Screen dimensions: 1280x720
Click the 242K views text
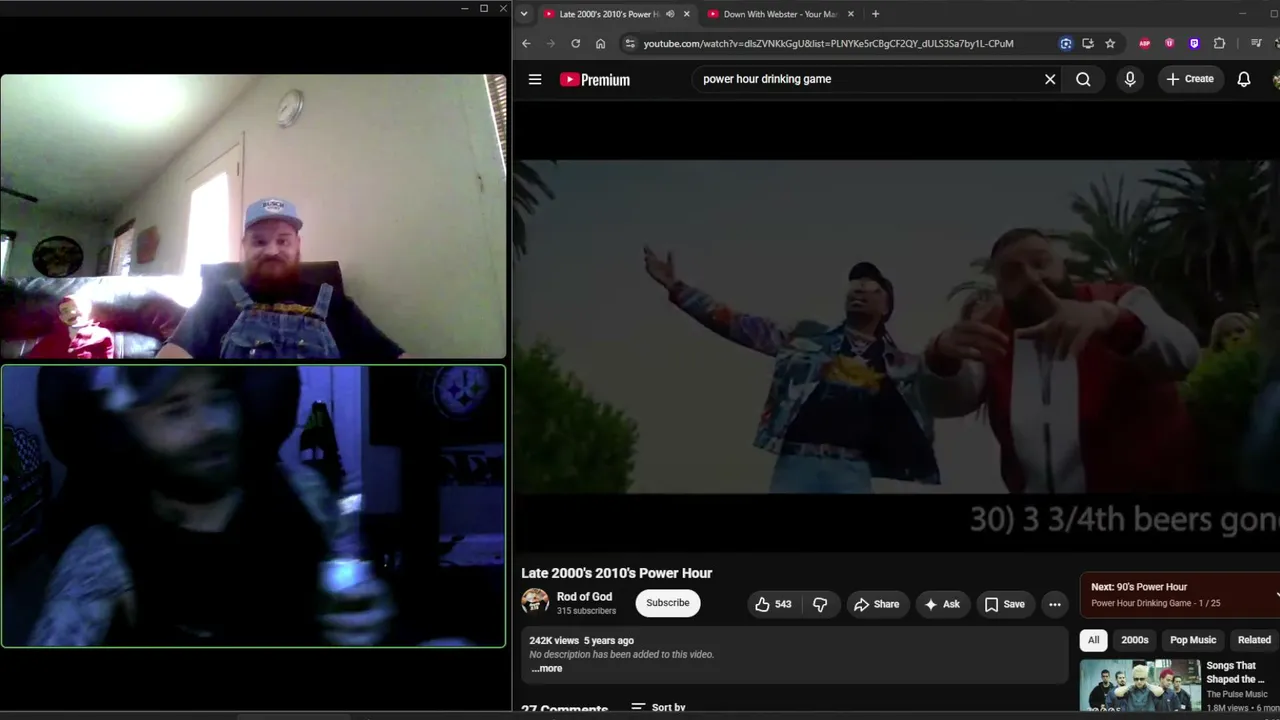point(554,641)
